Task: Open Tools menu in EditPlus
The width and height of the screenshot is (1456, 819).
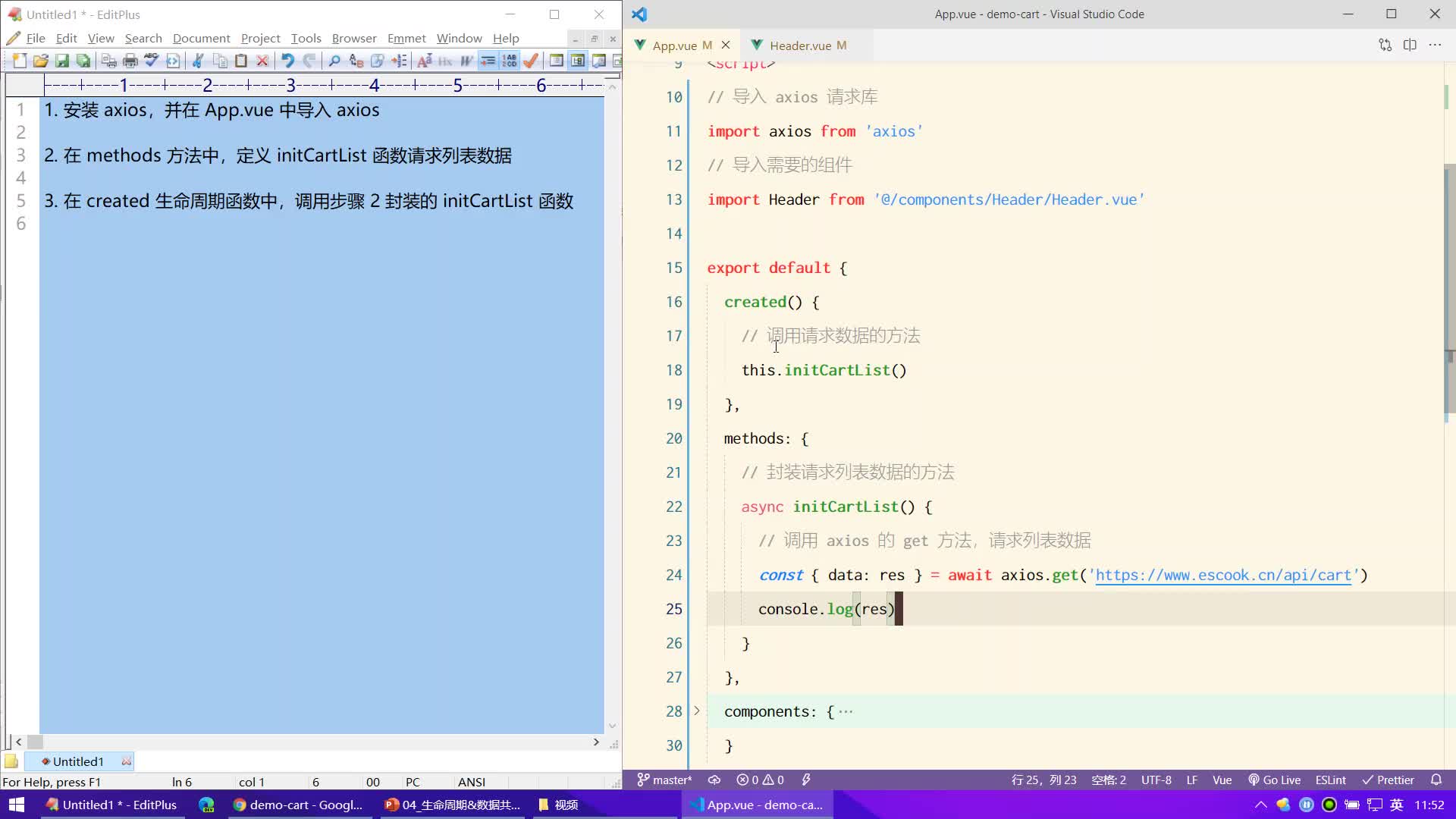Action: tap(306, 38)
